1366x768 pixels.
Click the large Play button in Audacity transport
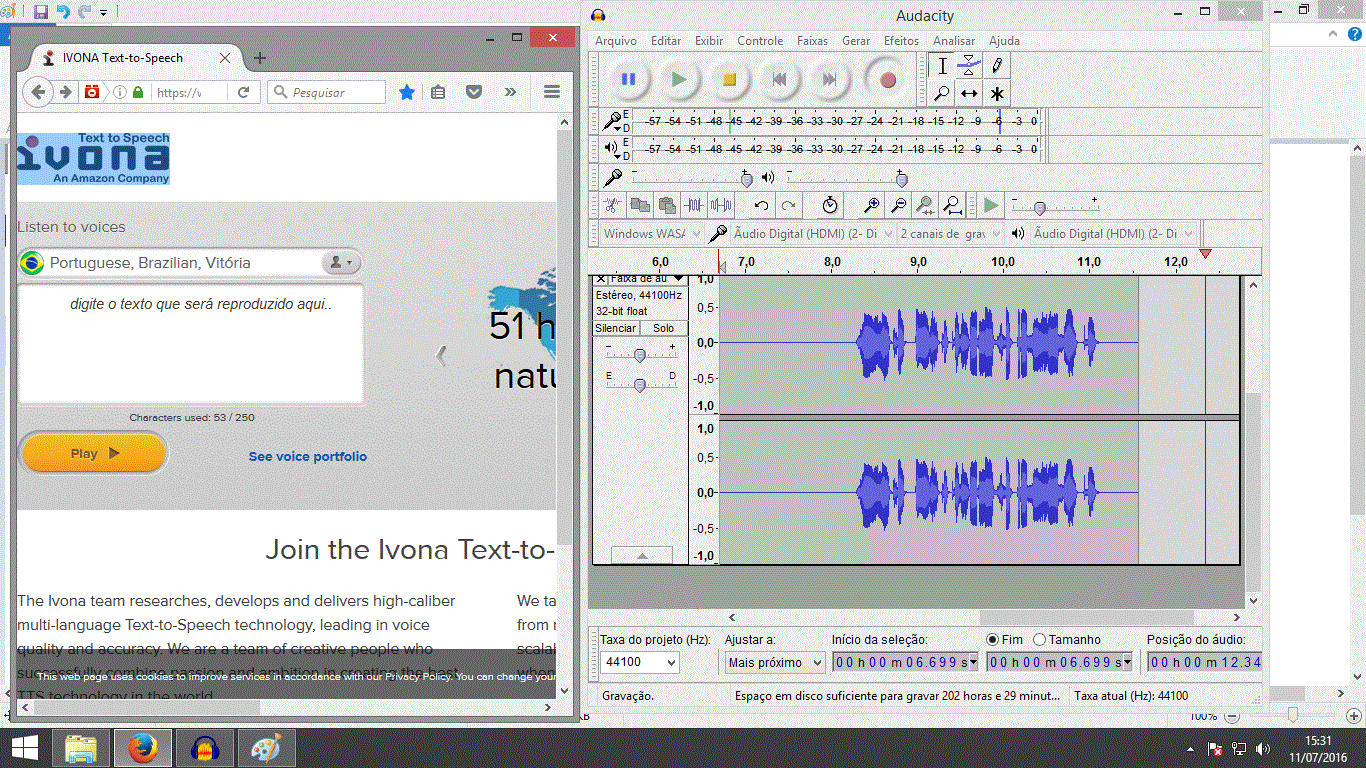pos(679,79)
